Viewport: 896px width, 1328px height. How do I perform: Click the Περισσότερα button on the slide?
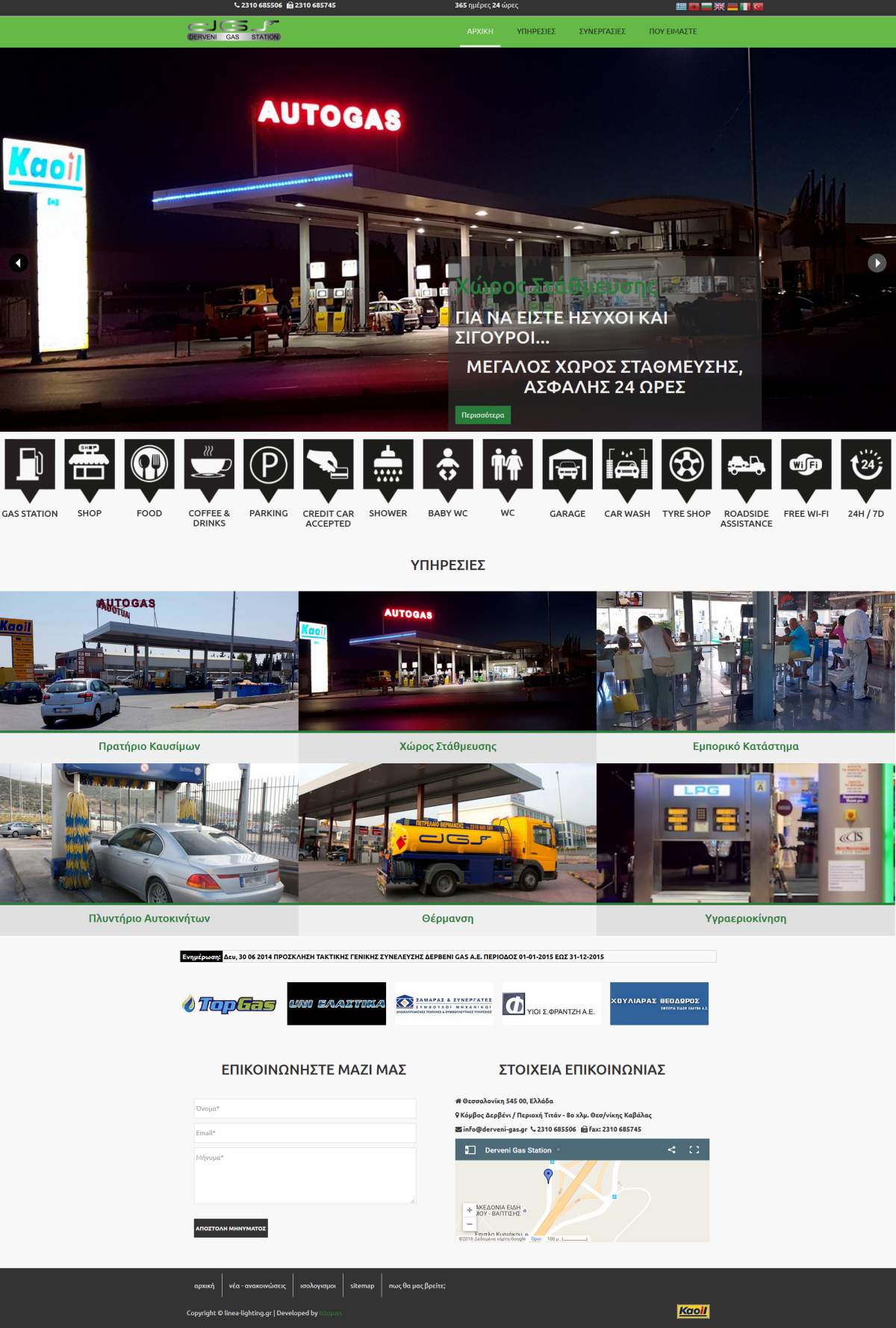(483, 415)
